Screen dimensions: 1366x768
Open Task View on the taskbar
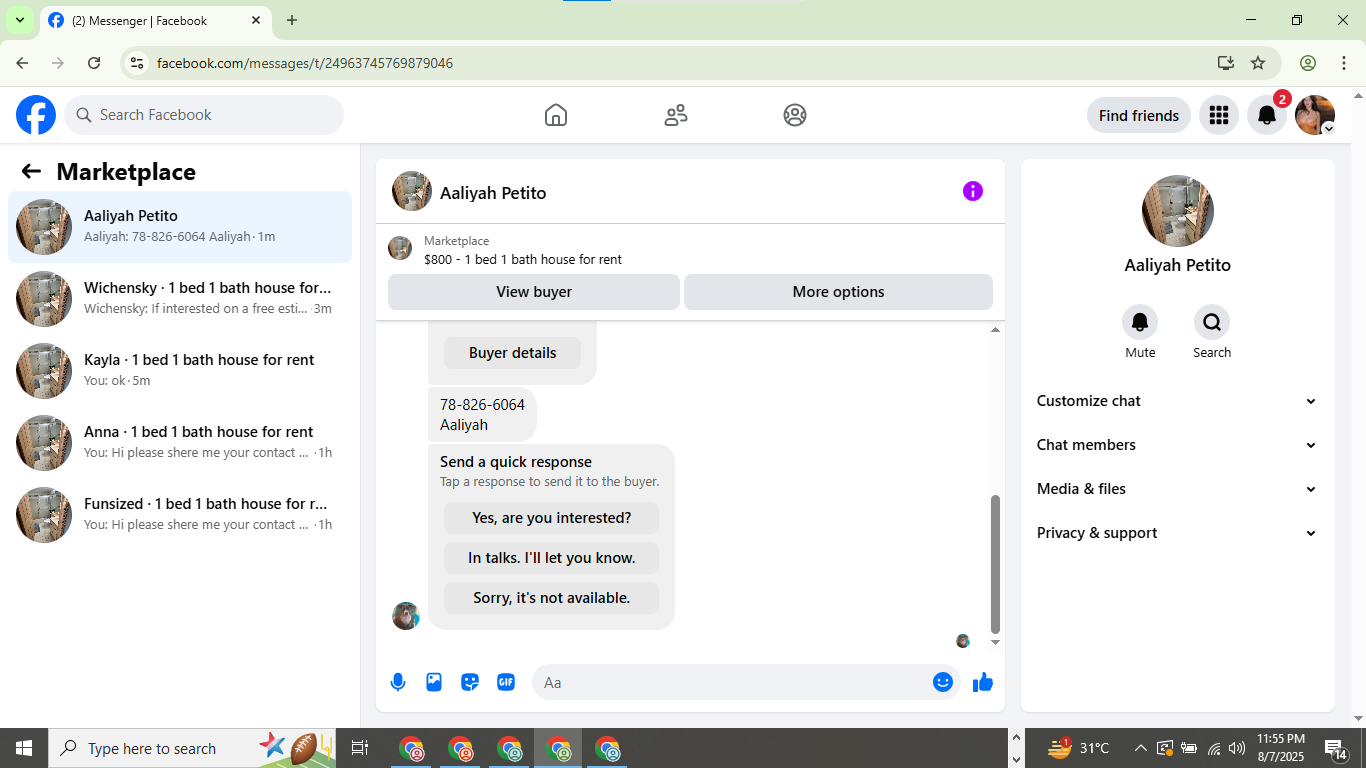point(360,748)
